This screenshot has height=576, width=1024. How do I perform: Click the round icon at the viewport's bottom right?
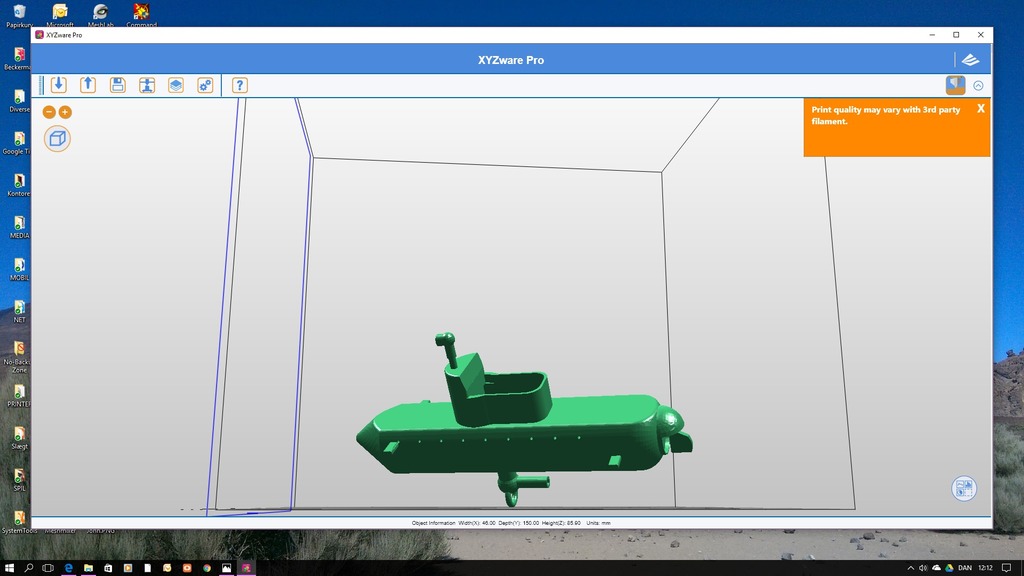coord(964,488)
